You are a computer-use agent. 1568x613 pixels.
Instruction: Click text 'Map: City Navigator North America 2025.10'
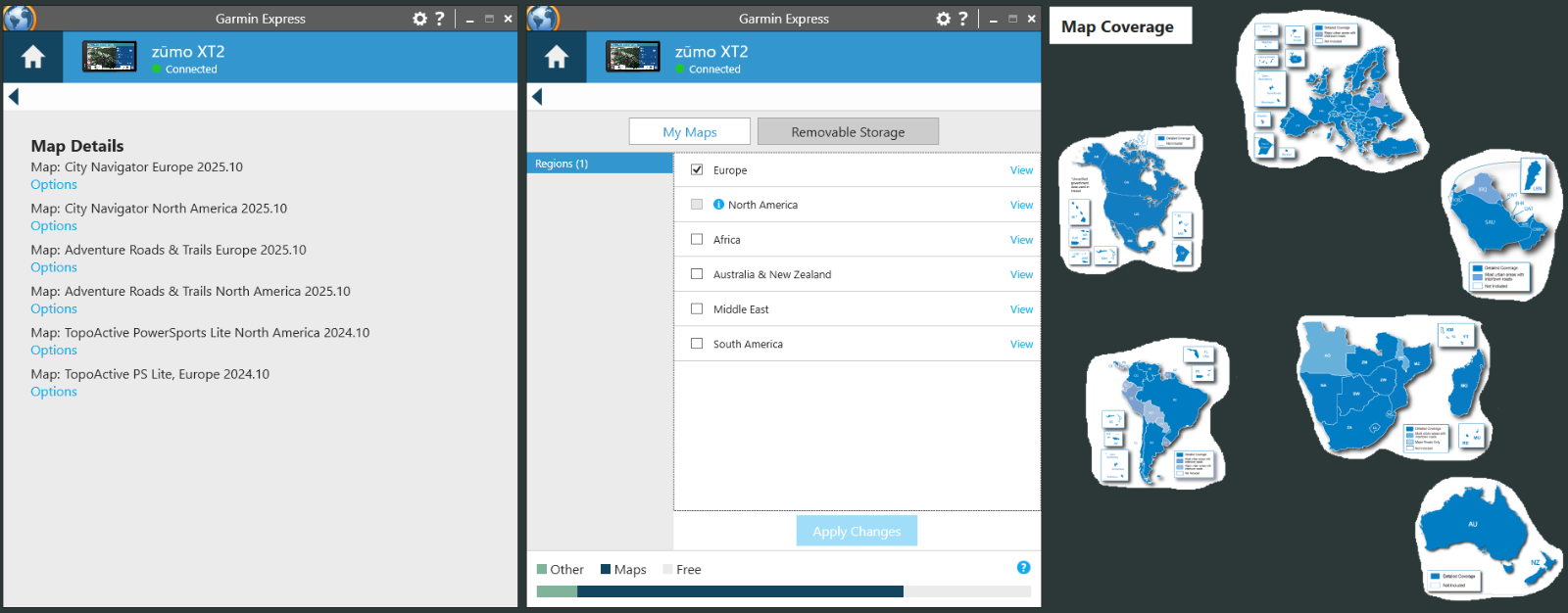[x=159, y=209]
